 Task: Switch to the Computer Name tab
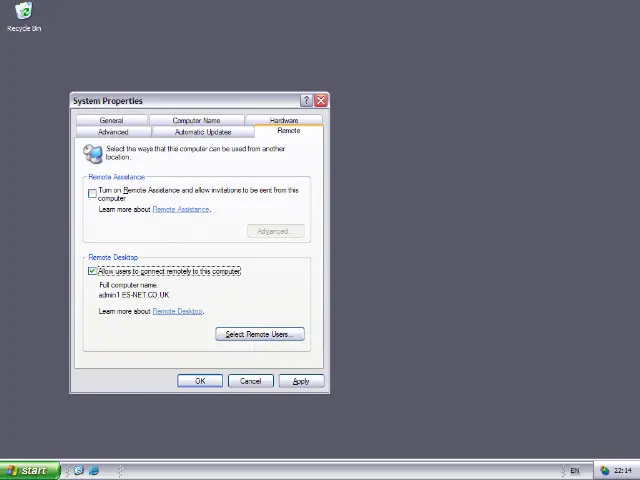pyautogui.click(x=196, y=120)
